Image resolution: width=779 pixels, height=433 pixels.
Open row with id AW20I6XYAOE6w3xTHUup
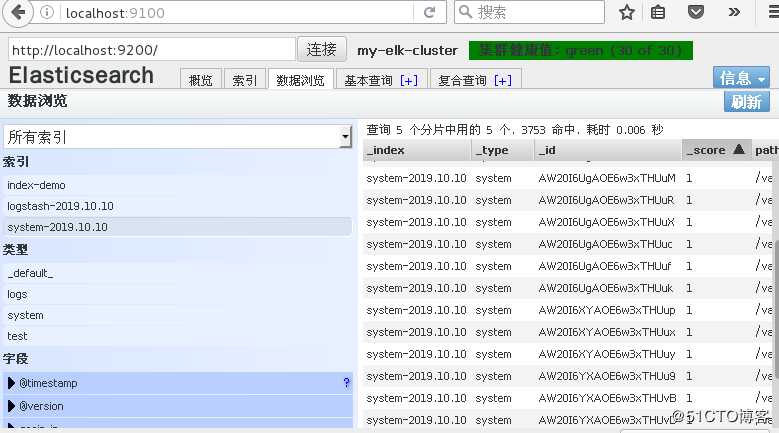point(570,310)
